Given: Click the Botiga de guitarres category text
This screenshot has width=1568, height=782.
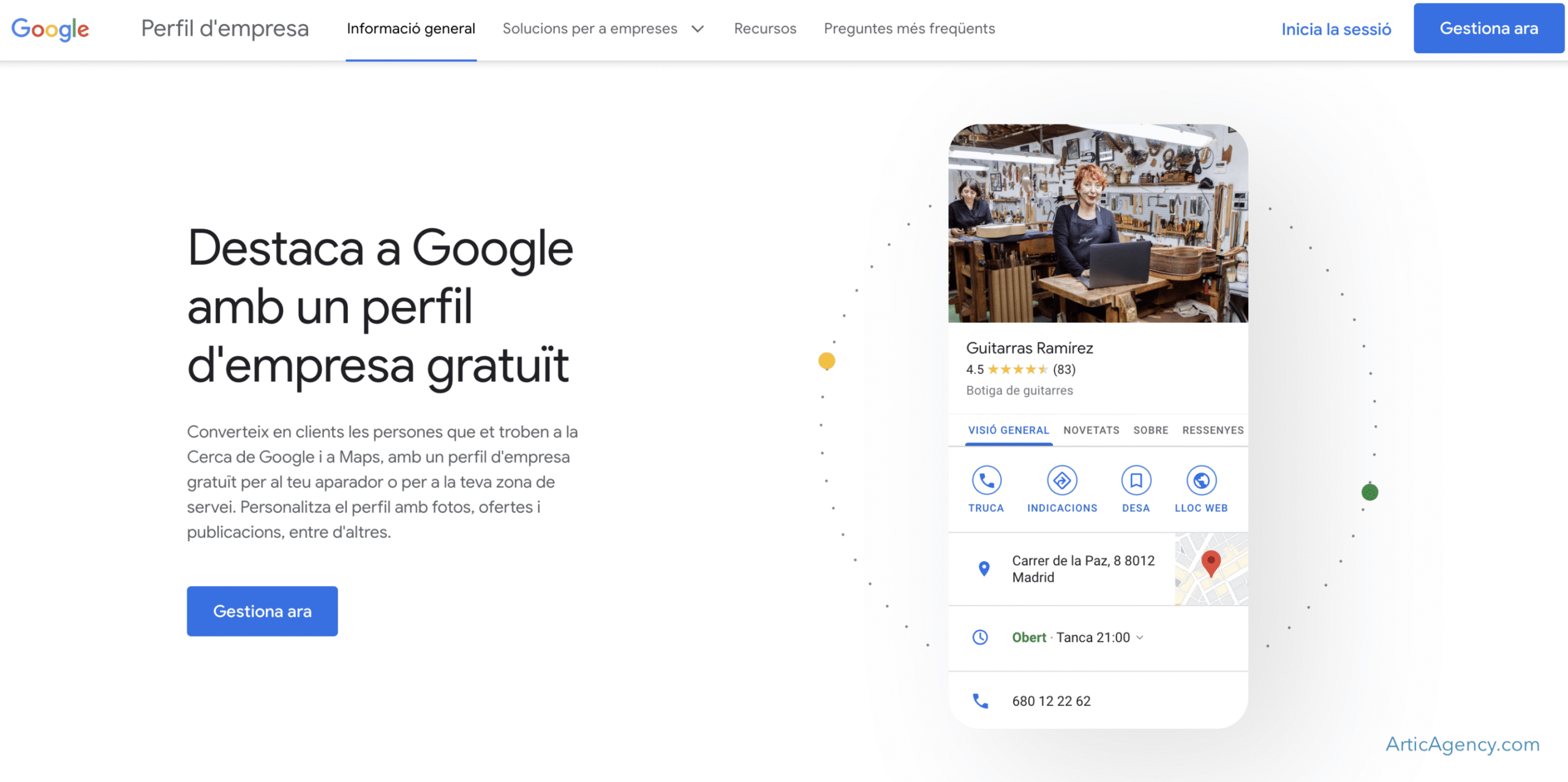Looking at the screenshot, I should [1019, 390].
